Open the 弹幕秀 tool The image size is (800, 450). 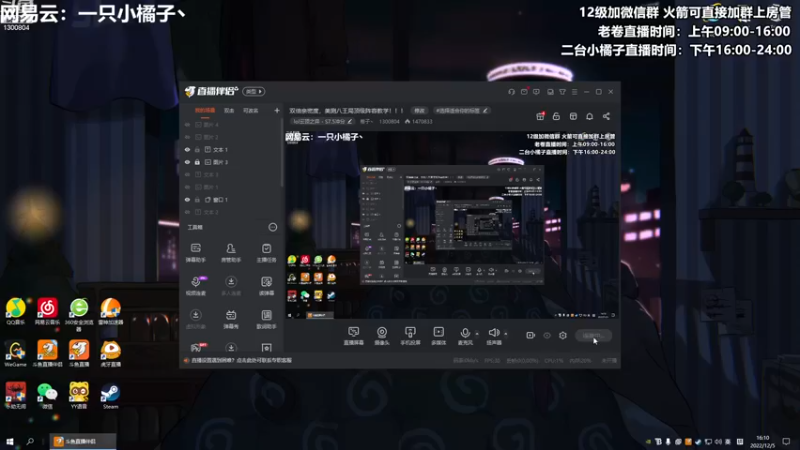click(x=231, y=319)
